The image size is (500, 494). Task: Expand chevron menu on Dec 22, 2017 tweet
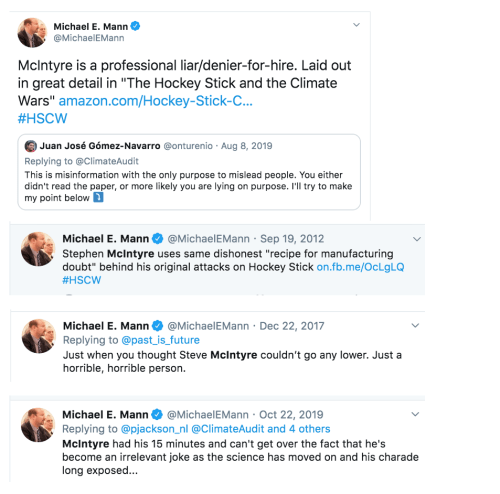[x=415, y=325]
